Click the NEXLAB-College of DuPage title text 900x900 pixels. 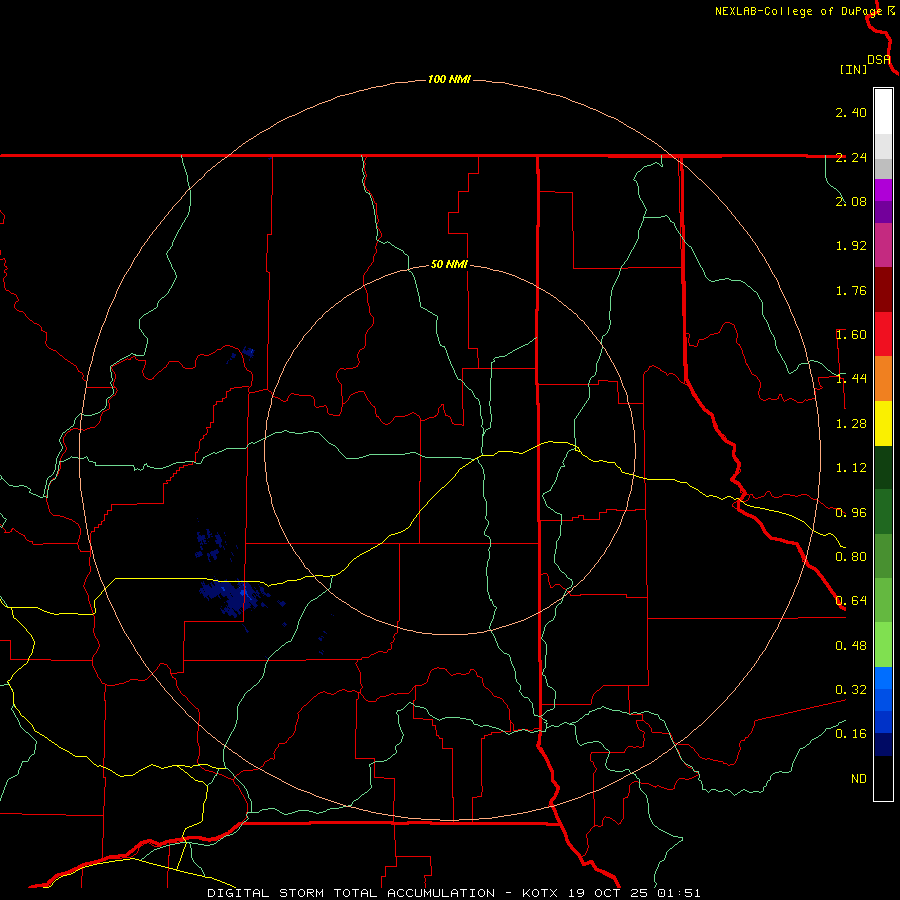pos(800,11)
